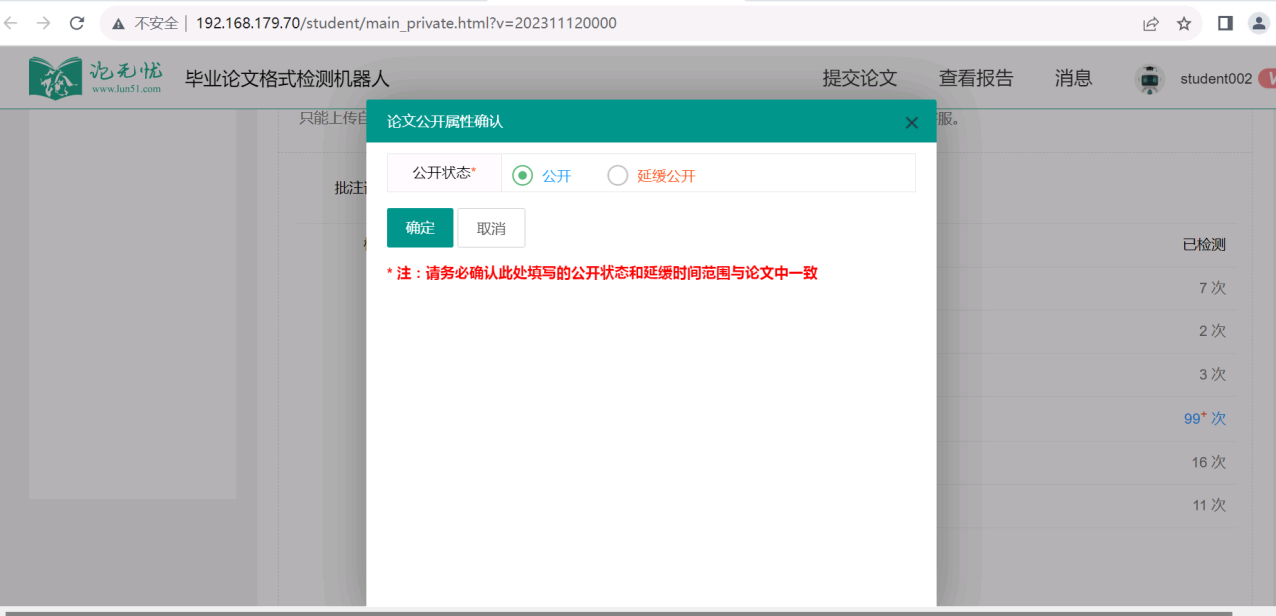The image size is (1276, 616).
Task: Click the 确定 button
Action: tap(420, 228)
